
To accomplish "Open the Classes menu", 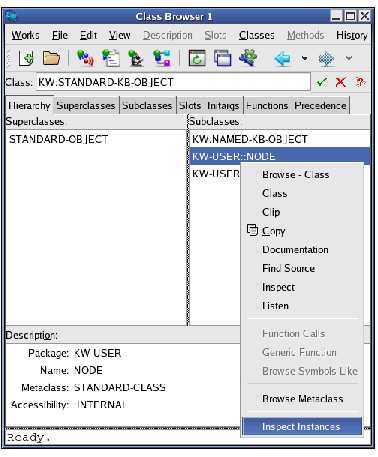I will [257, 35].
